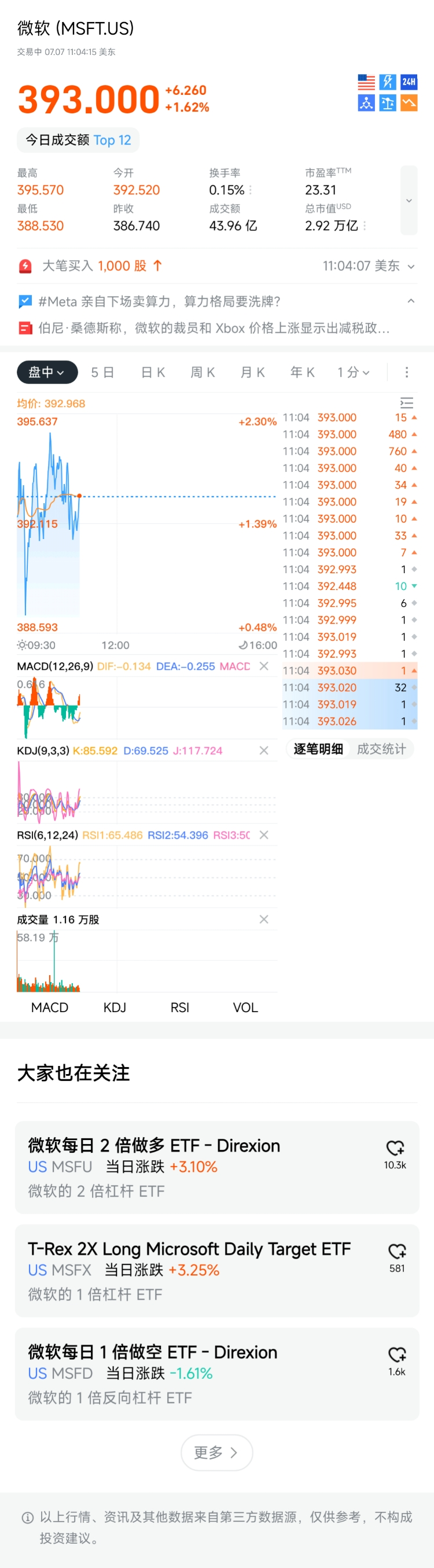The width and height of the screenshot is (434, 1568).
Task: Tap the red news article icon
Action: 25,328
